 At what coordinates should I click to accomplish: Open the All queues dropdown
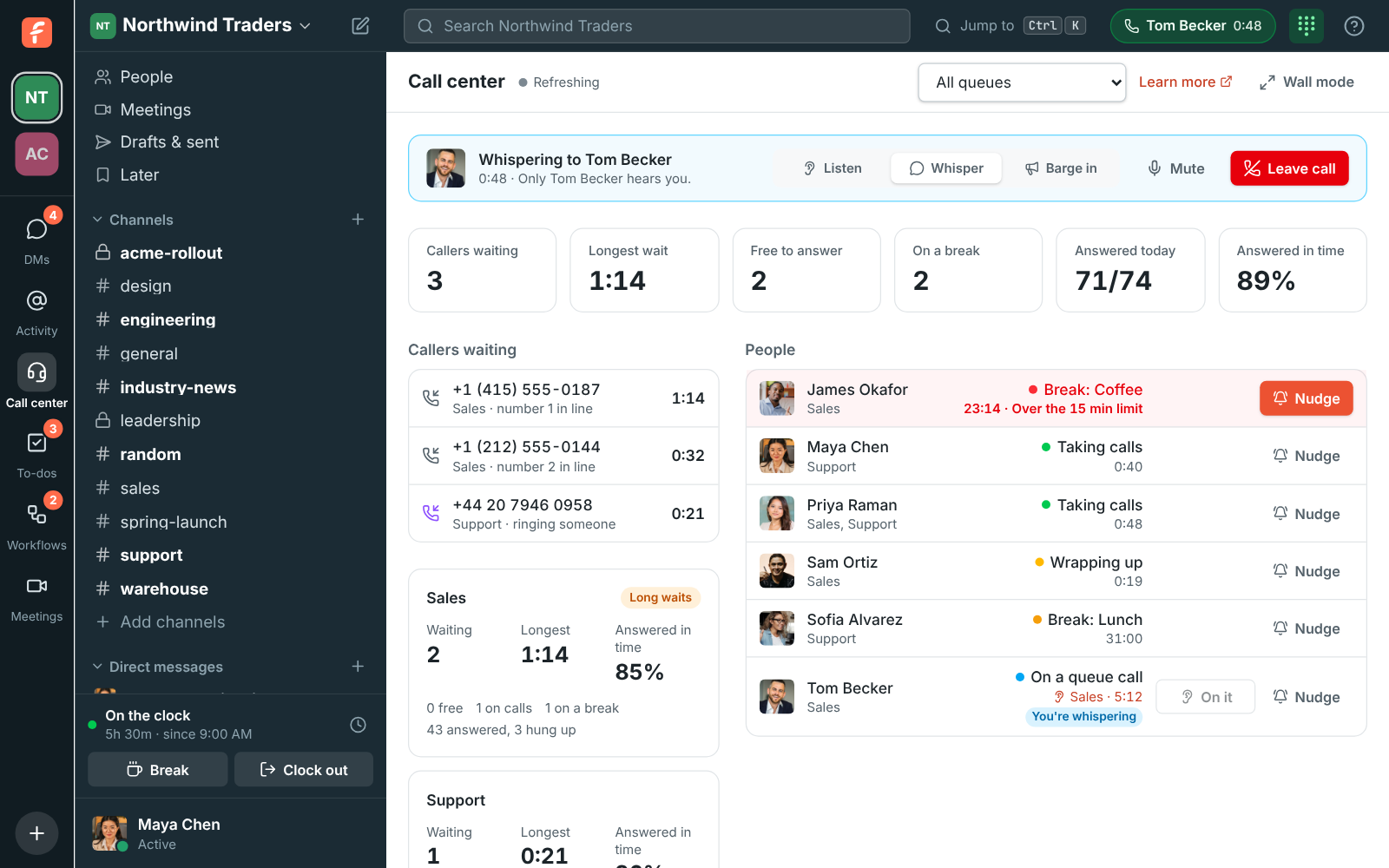coord(1022,82)
